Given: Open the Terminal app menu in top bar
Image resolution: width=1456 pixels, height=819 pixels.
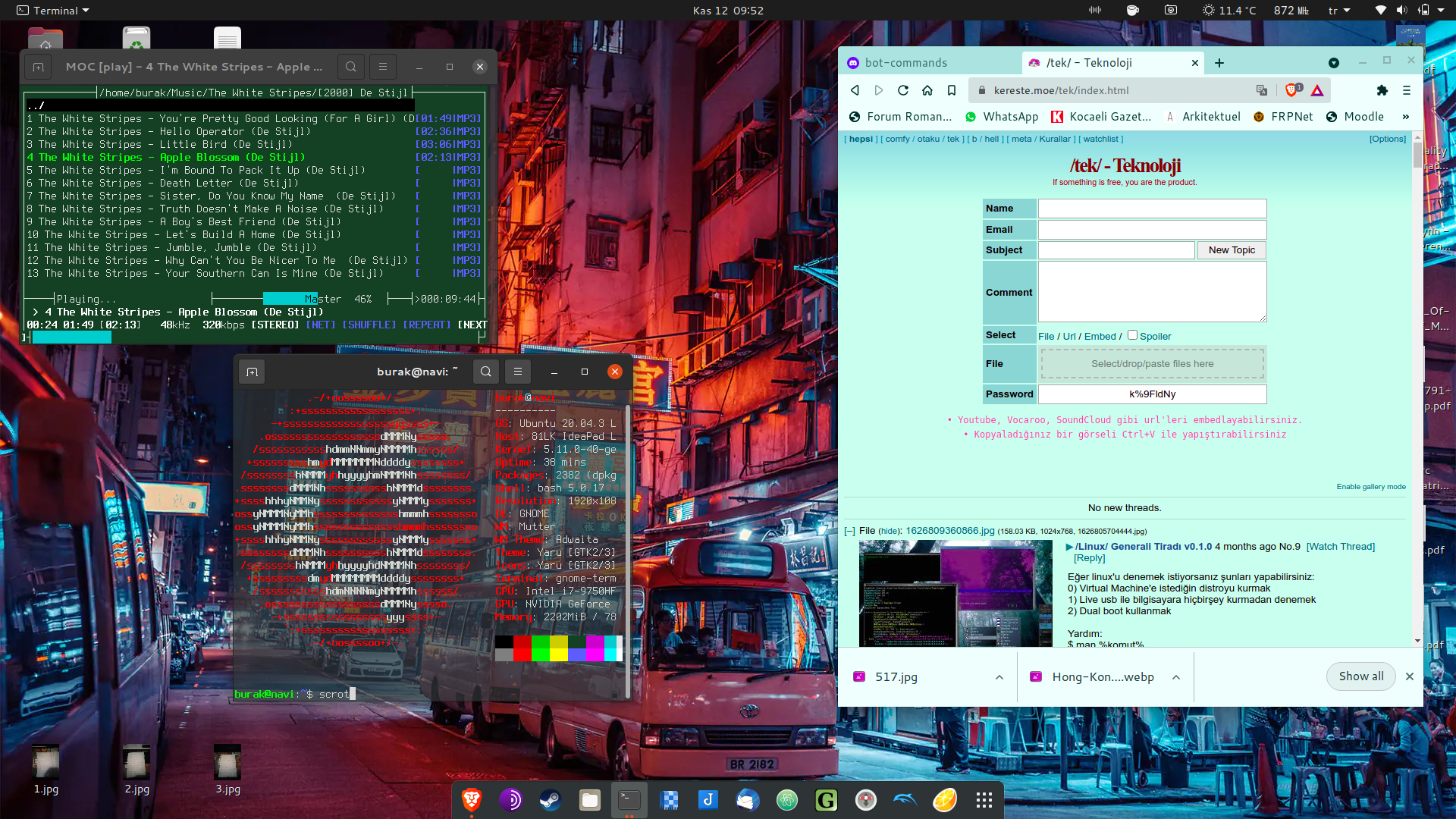Looking at the screenshot, I should pos(52,11).
